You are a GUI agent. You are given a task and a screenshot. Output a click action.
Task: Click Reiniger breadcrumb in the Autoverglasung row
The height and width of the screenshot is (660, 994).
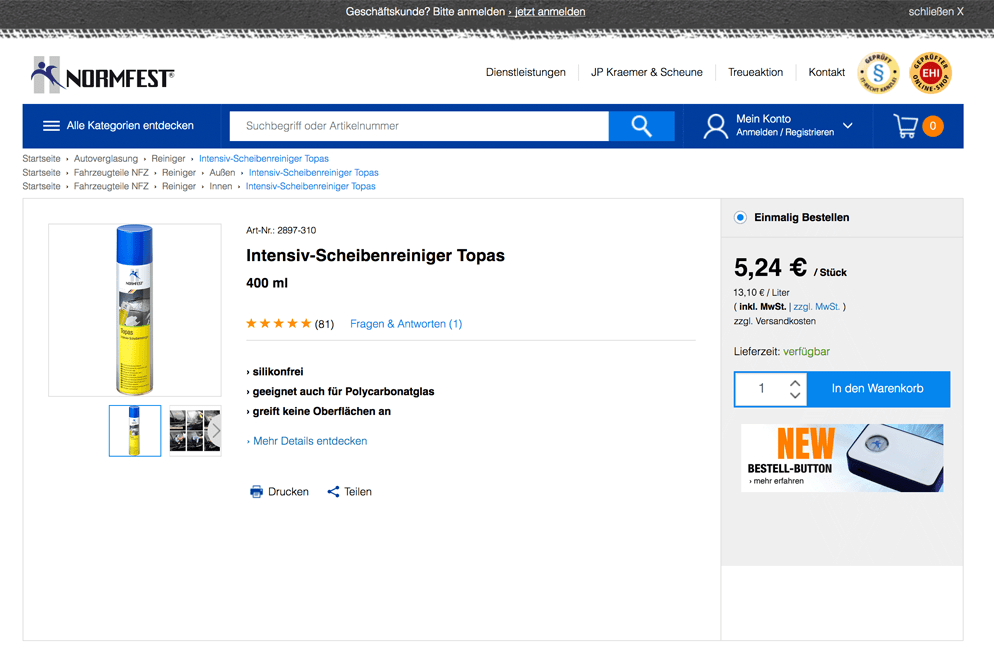(x=168, y=159)
